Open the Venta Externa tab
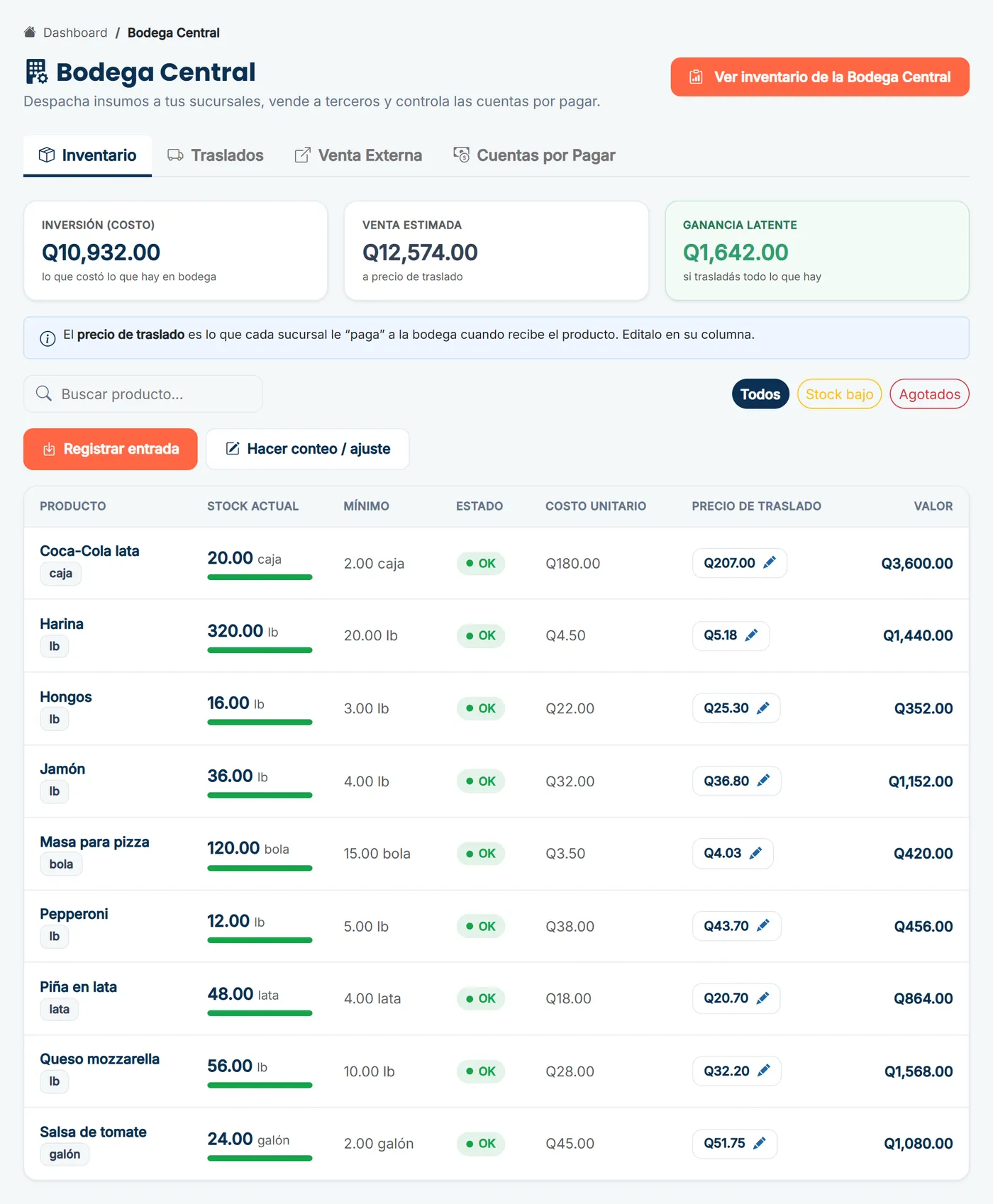 point(358,155)
